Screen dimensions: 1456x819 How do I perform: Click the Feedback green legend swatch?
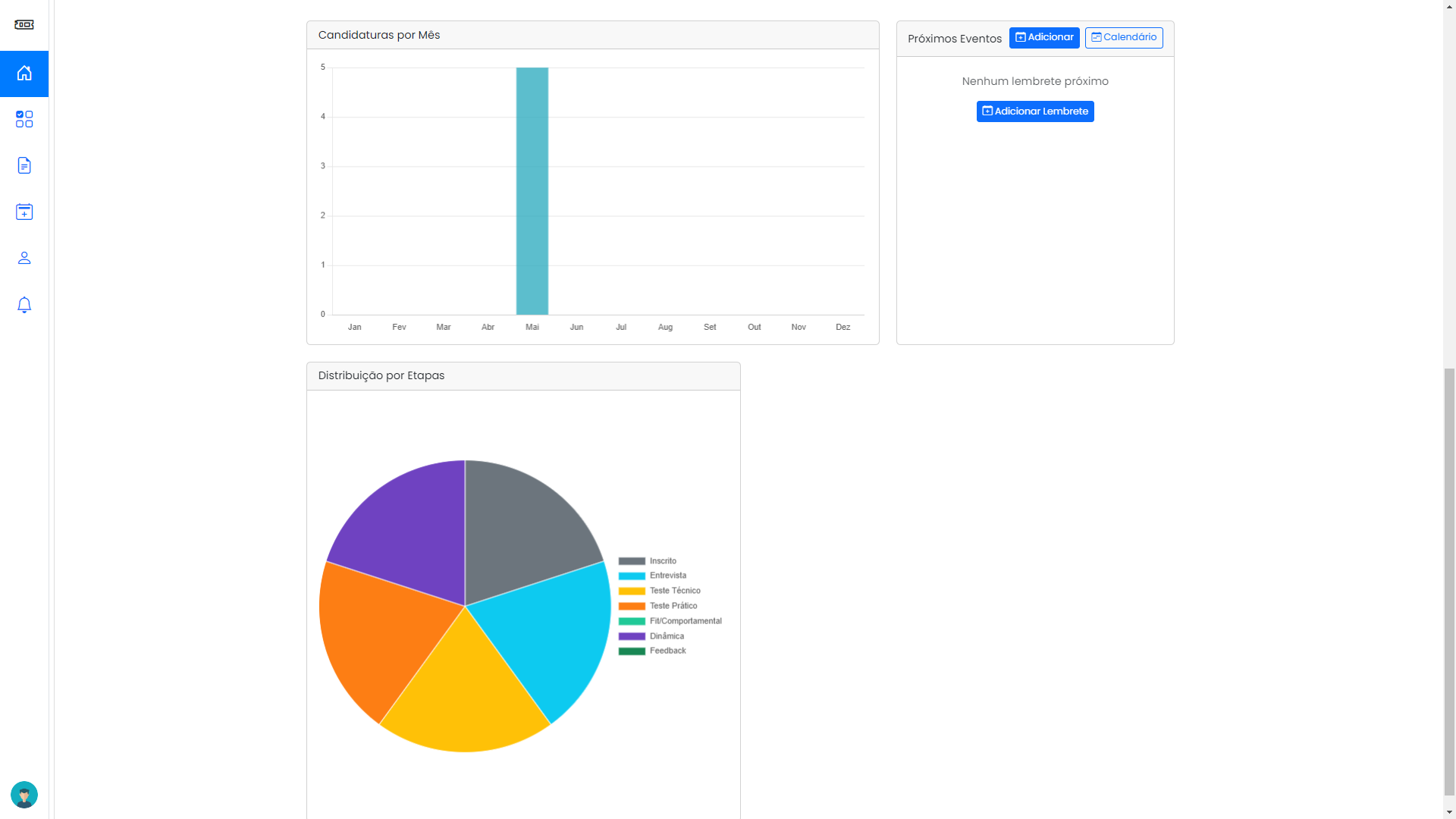pos(632,651)
